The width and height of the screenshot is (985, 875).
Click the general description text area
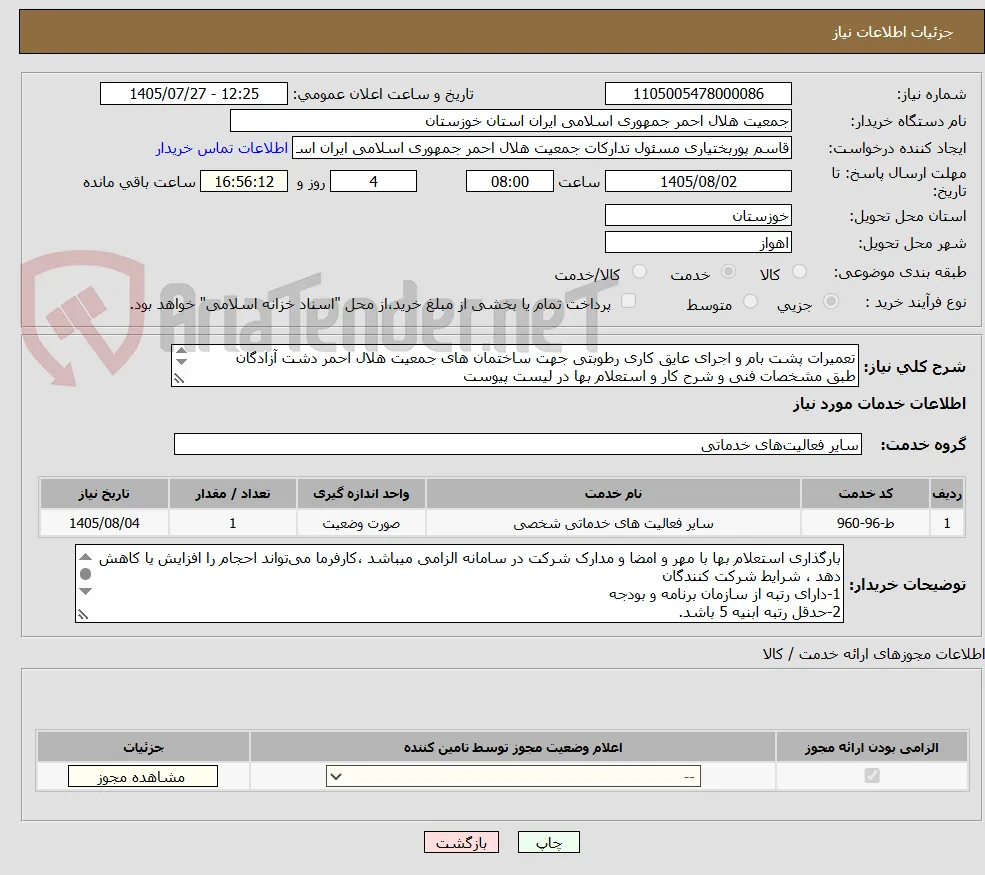tap(514, 366)
